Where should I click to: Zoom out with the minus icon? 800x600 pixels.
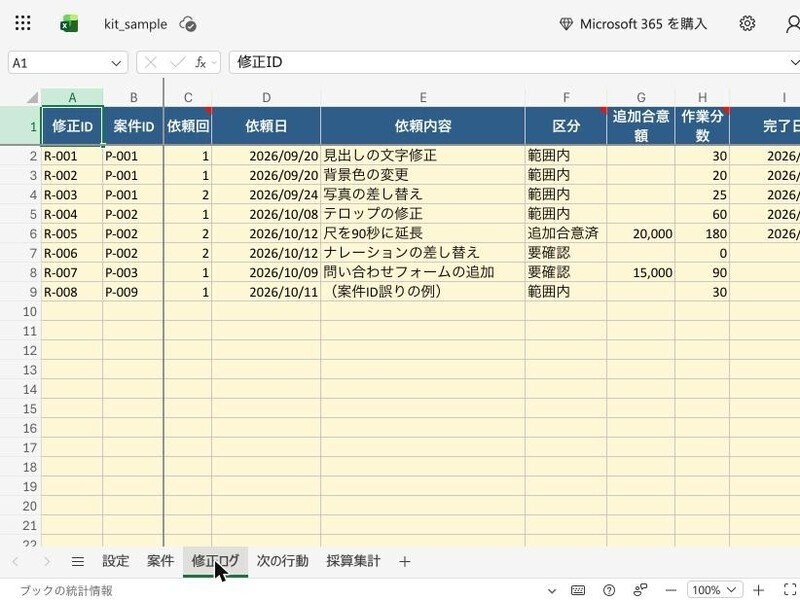671,590
